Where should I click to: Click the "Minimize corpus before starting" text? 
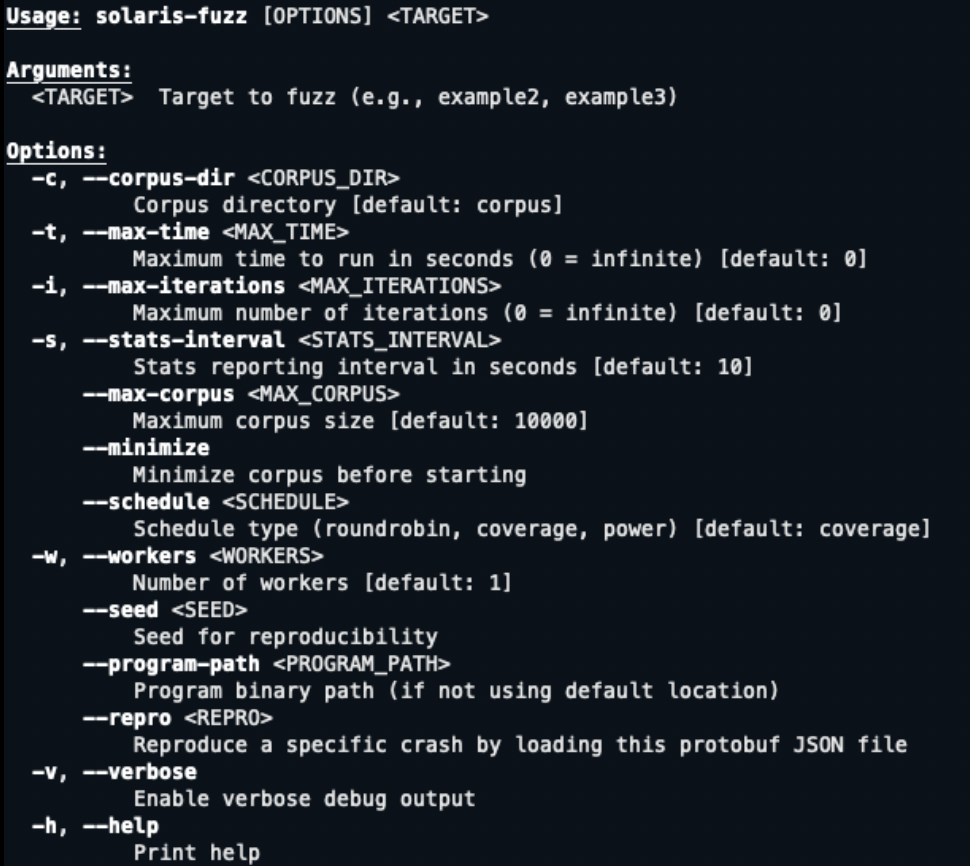point(329,475)
